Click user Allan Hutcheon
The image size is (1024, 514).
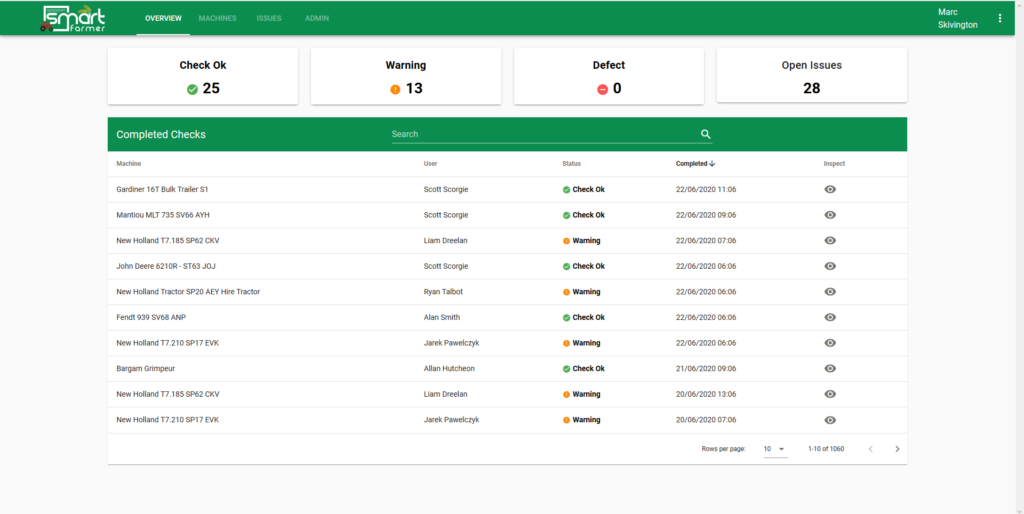click(x=449, y=368)
